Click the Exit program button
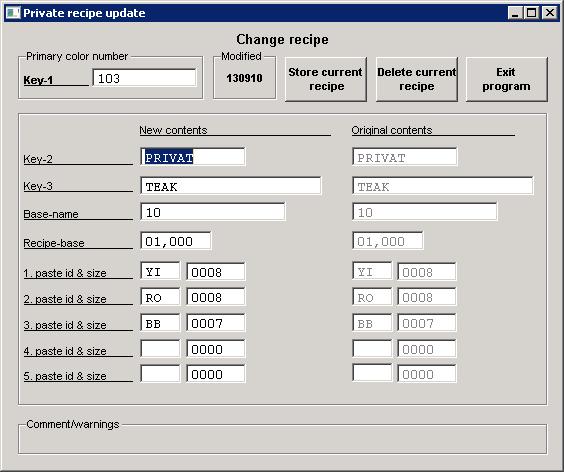 pos(506,79)
